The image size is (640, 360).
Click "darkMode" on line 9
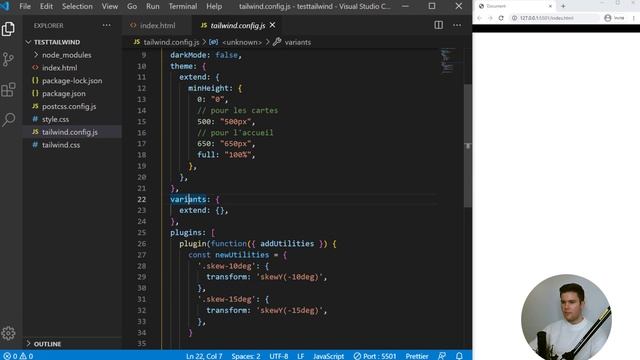[188, 55]
